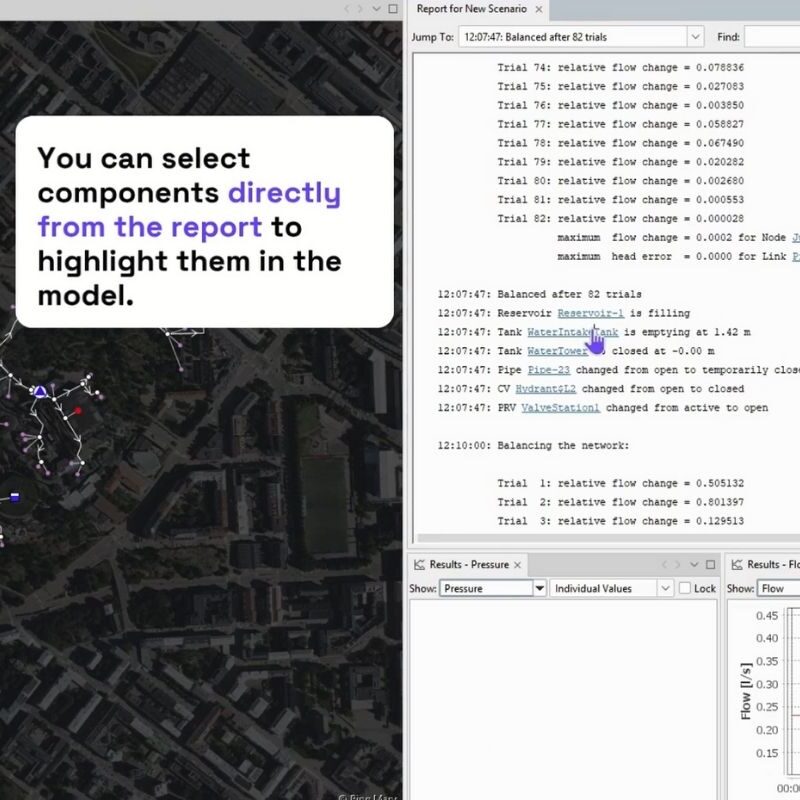800x800 pixels.
Task: Click the triangle tank icon on map
Action: 40,391
